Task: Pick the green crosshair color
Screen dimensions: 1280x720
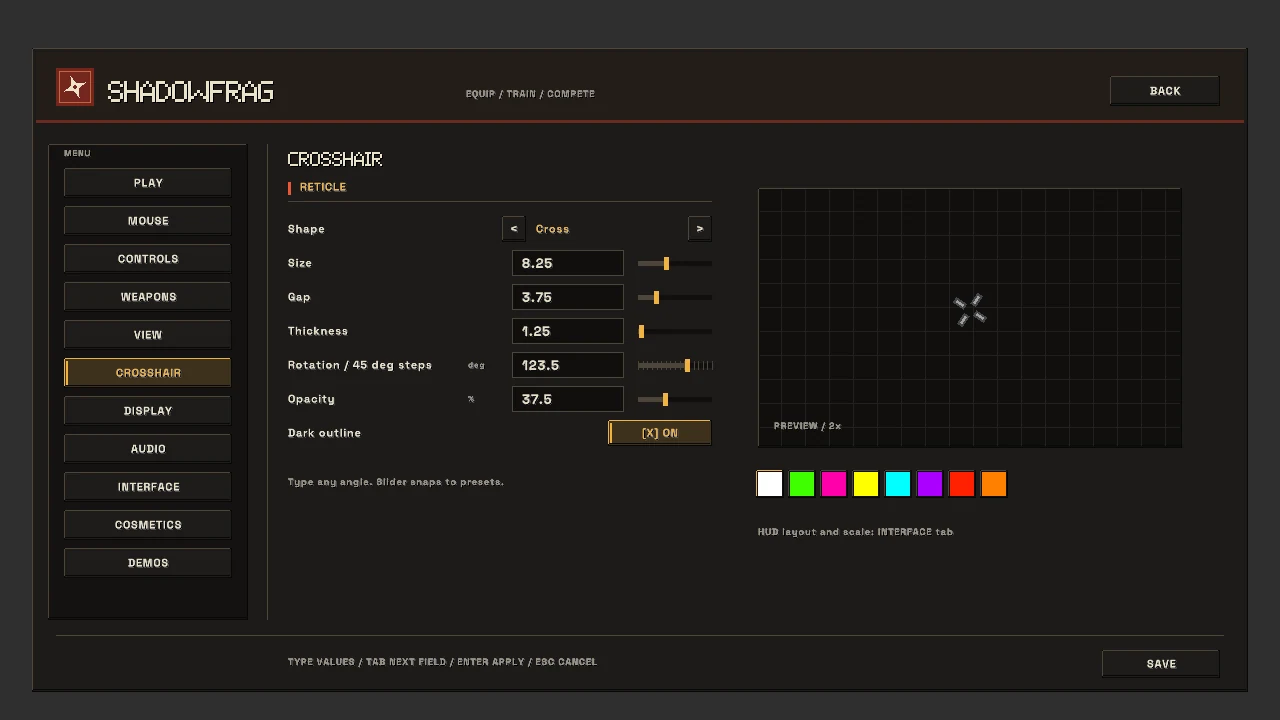Action: pyautogui.click(x=802, y=484)
